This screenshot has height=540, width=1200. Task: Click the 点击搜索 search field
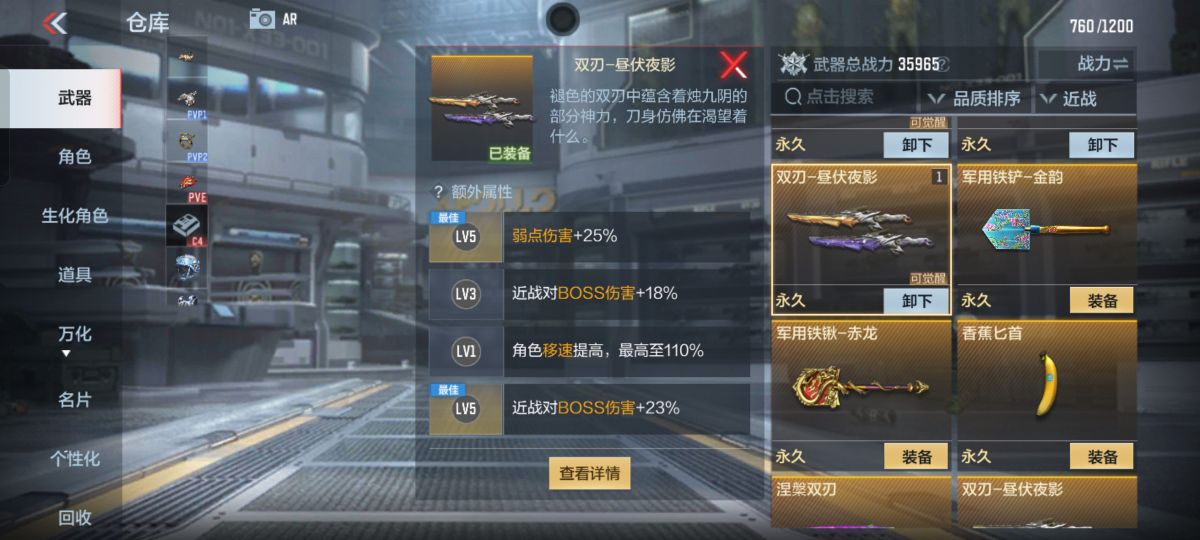tap(846, 97)
